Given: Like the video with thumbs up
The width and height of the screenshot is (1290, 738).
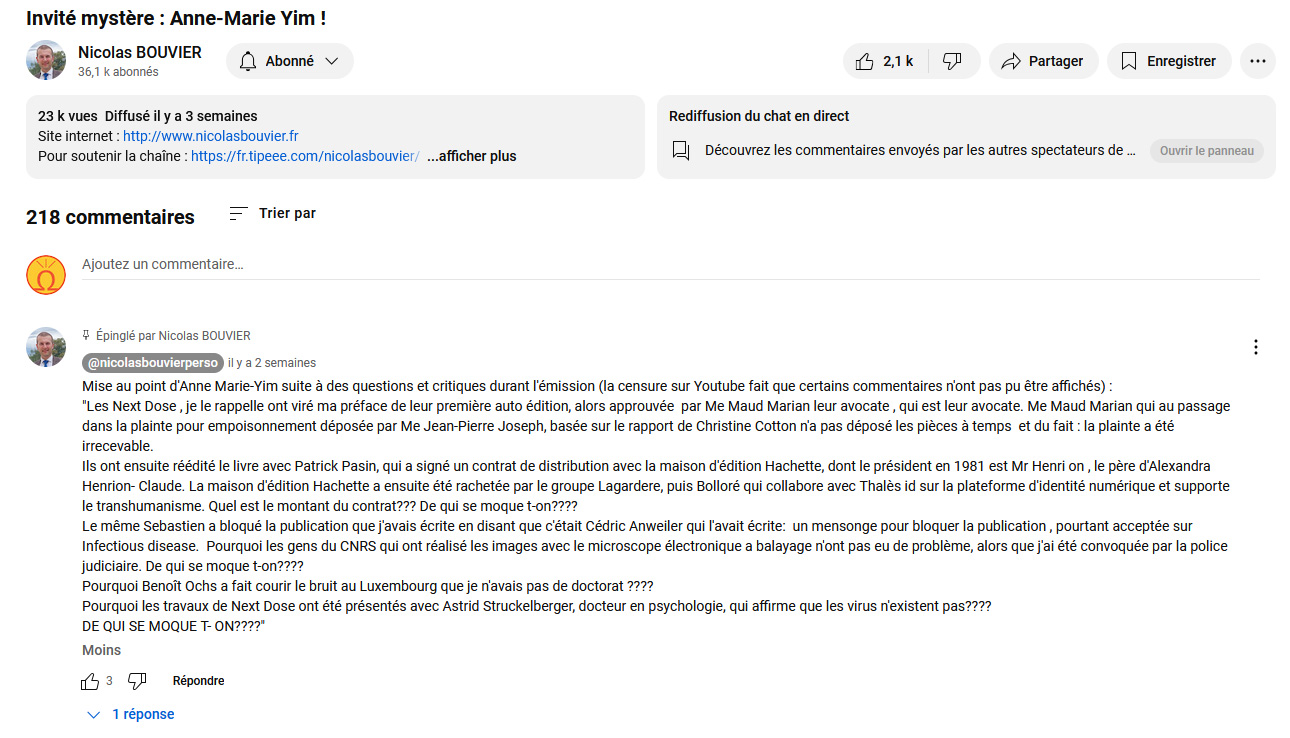Looking at the screenshot, I should tap(885, 61).
